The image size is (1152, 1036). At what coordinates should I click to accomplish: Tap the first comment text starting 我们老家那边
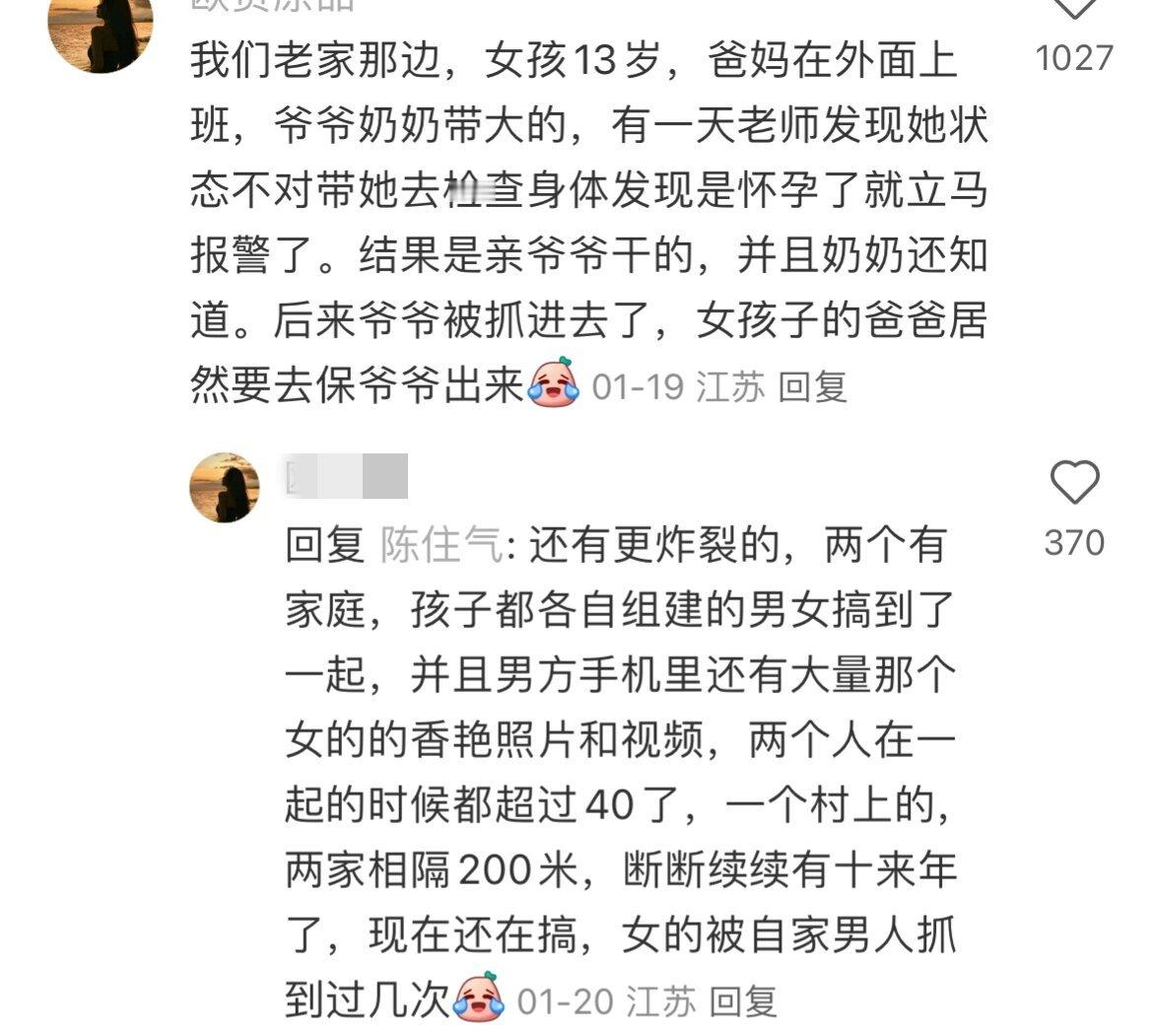589,222
